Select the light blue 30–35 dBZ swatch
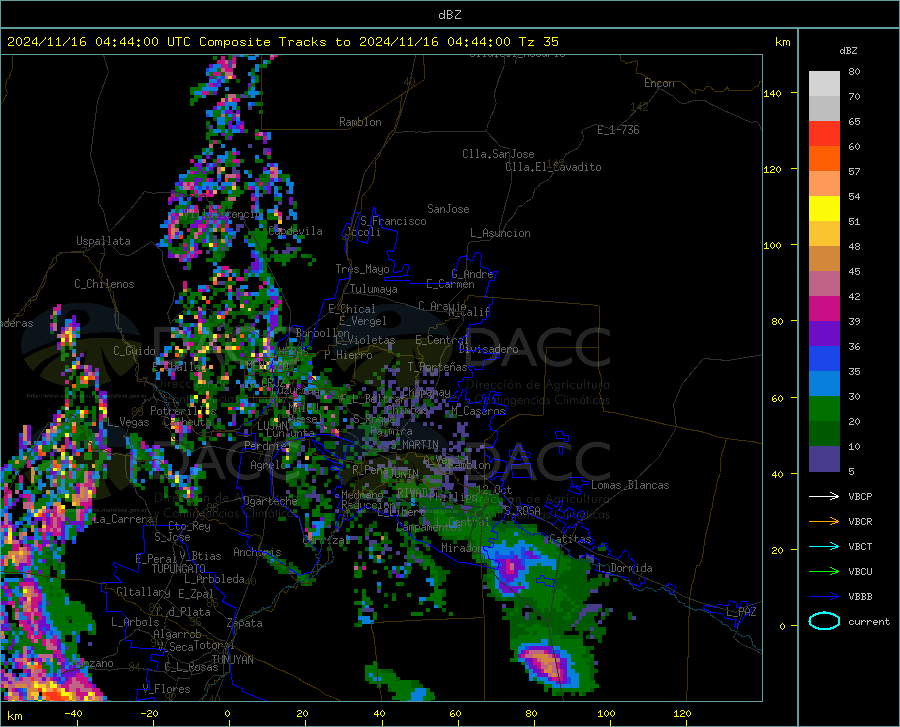This screenshot has width=900, height=727. (824, 384)
